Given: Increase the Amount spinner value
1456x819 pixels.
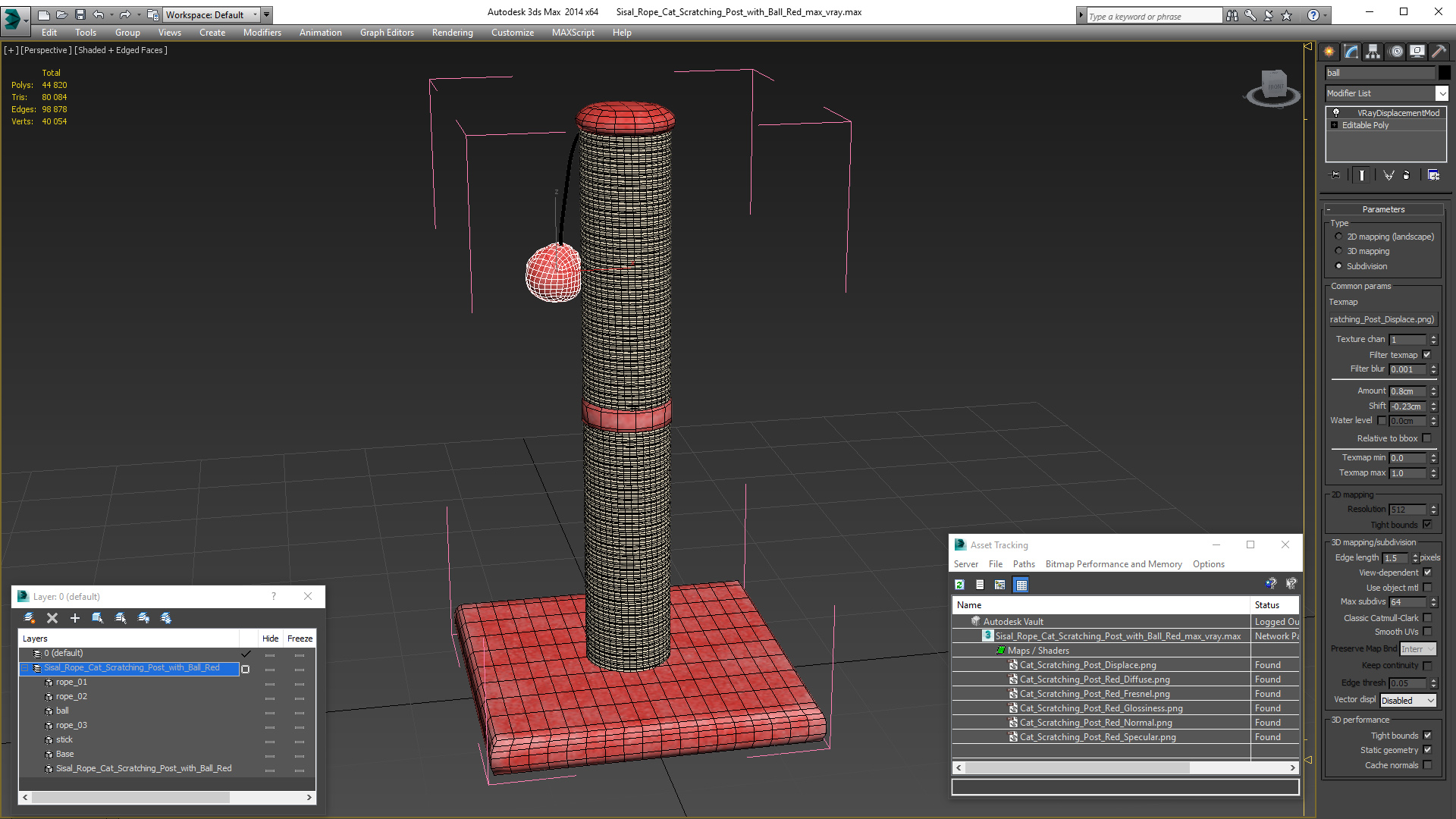Looking at the screenshot, I should point(1433,388).
